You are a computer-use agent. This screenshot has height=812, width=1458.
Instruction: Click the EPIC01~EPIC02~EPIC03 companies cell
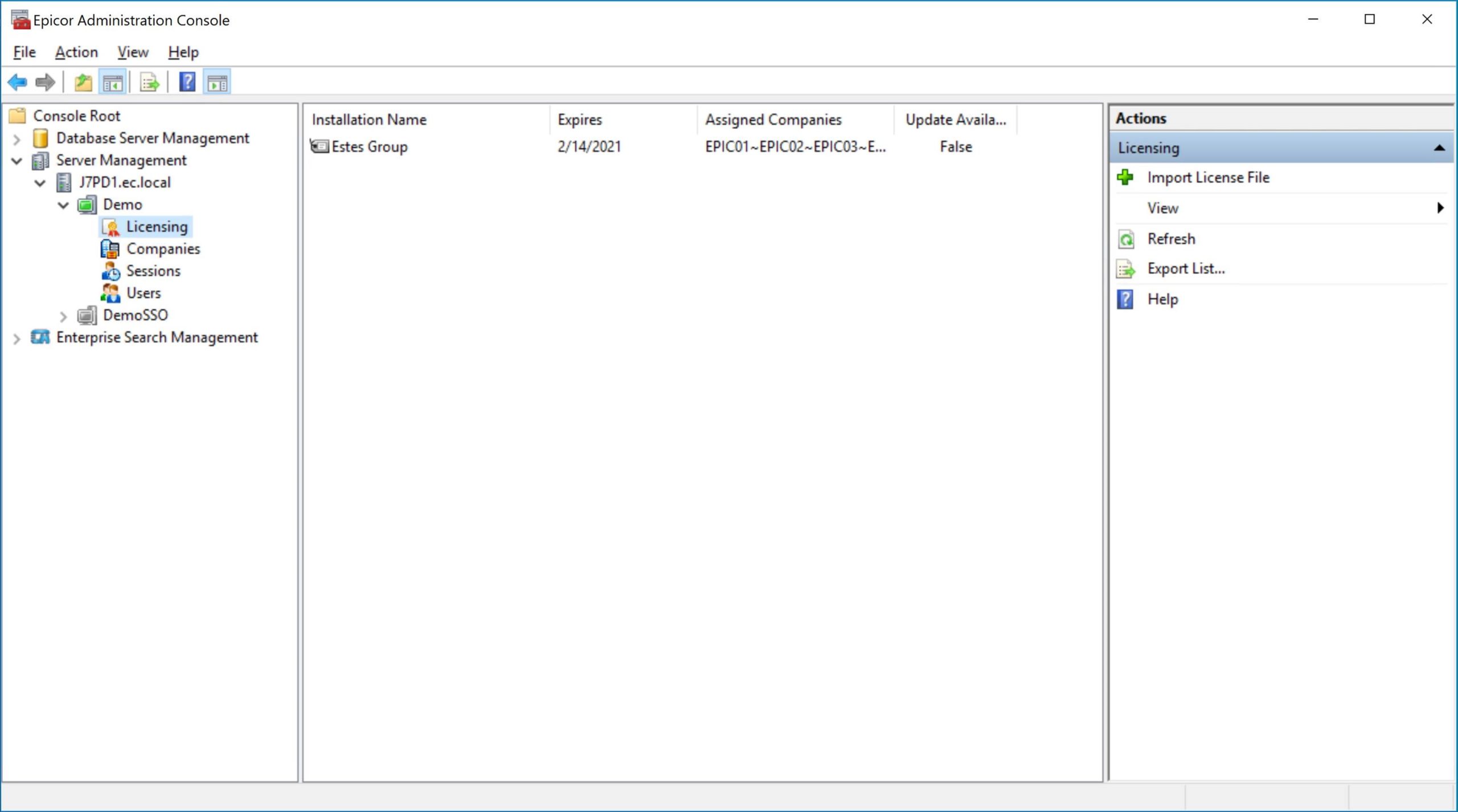point(796,147)
